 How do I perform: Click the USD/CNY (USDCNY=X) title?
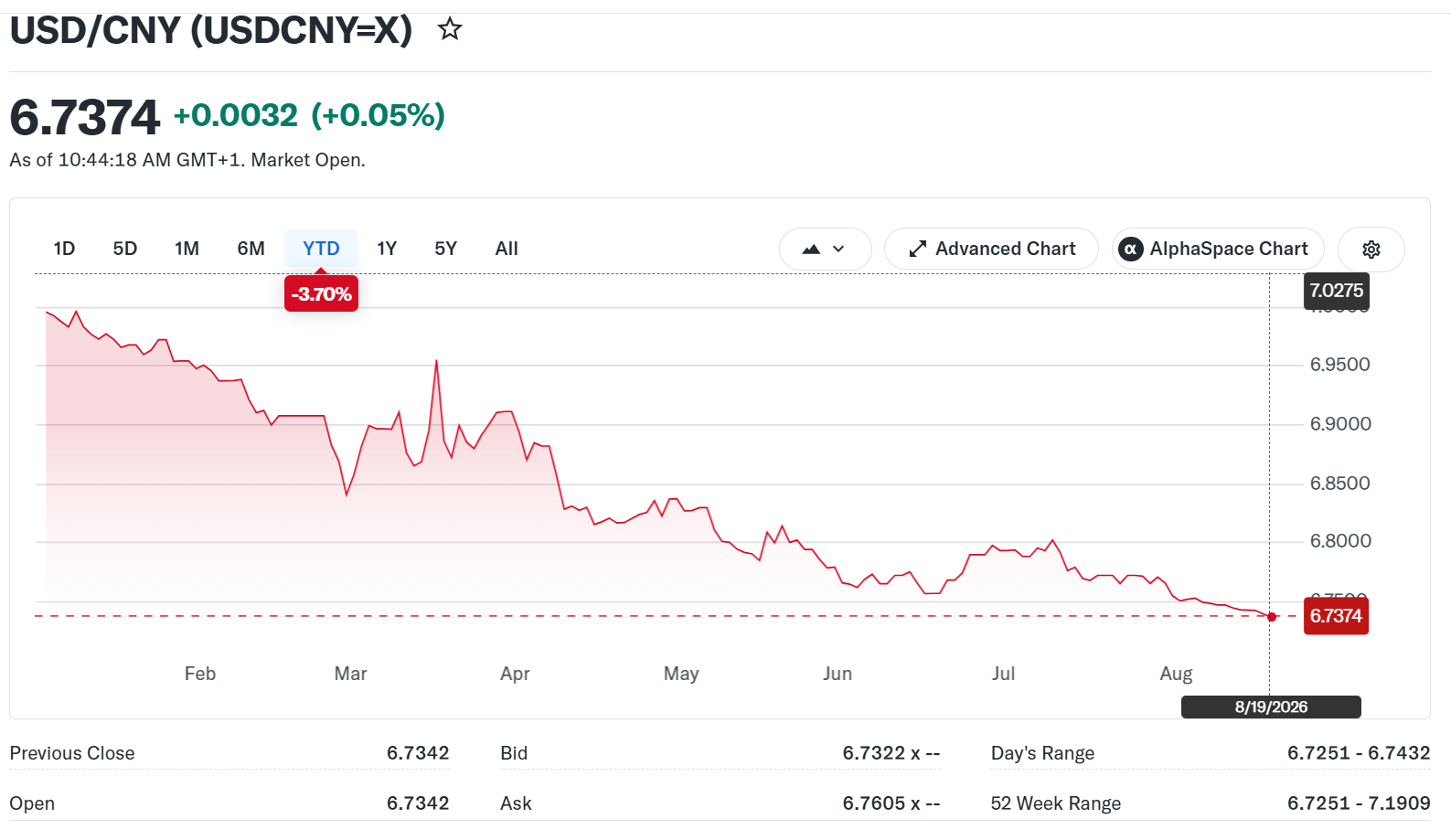click(x=211, y=30)
